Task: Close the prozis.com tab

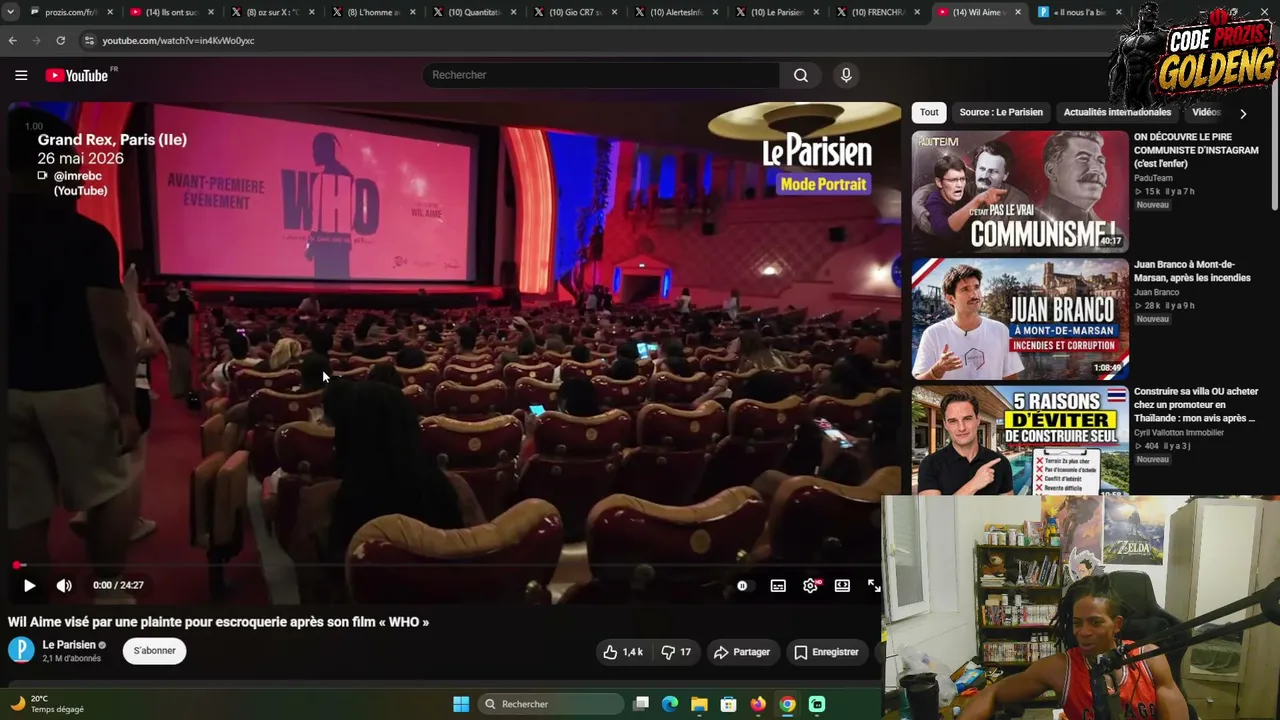Action: tap(110, 12)
